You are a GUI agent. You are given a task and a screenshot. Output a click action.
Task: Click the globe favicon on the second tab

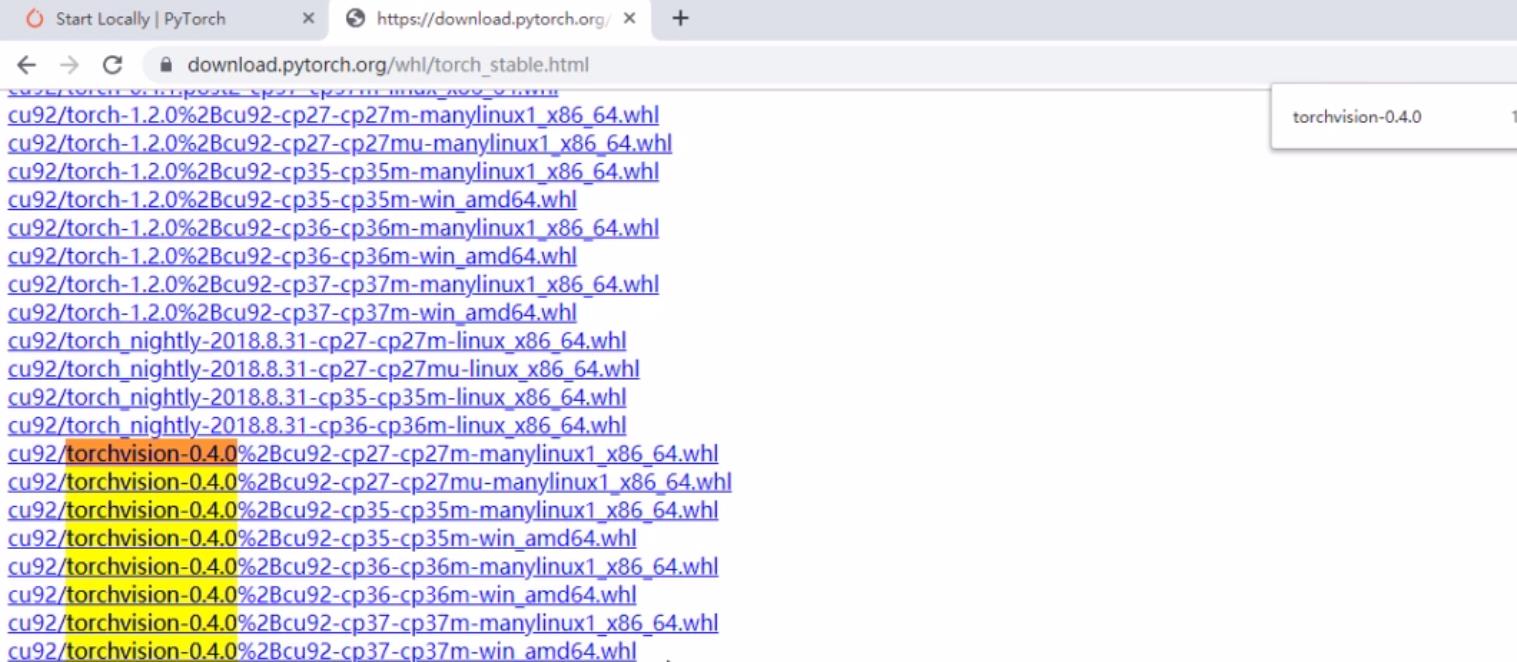(354, 18)
